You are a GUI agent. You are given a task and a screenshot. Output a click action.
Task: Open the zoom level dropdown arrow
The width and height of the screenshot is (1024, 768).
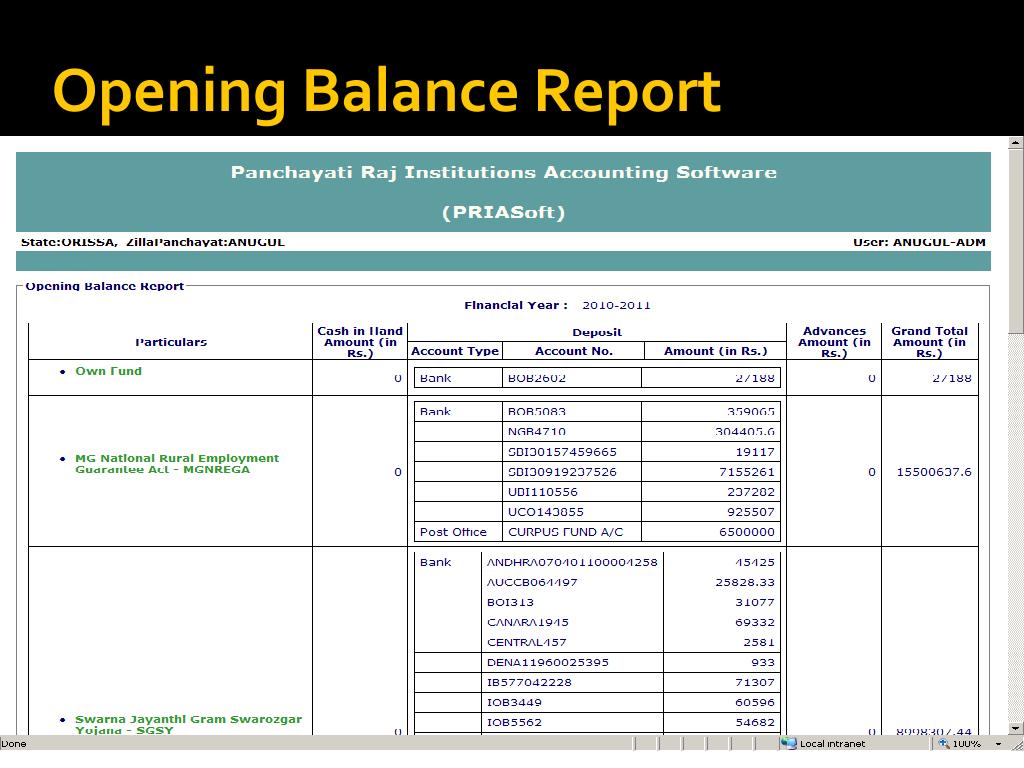(998, 744)
